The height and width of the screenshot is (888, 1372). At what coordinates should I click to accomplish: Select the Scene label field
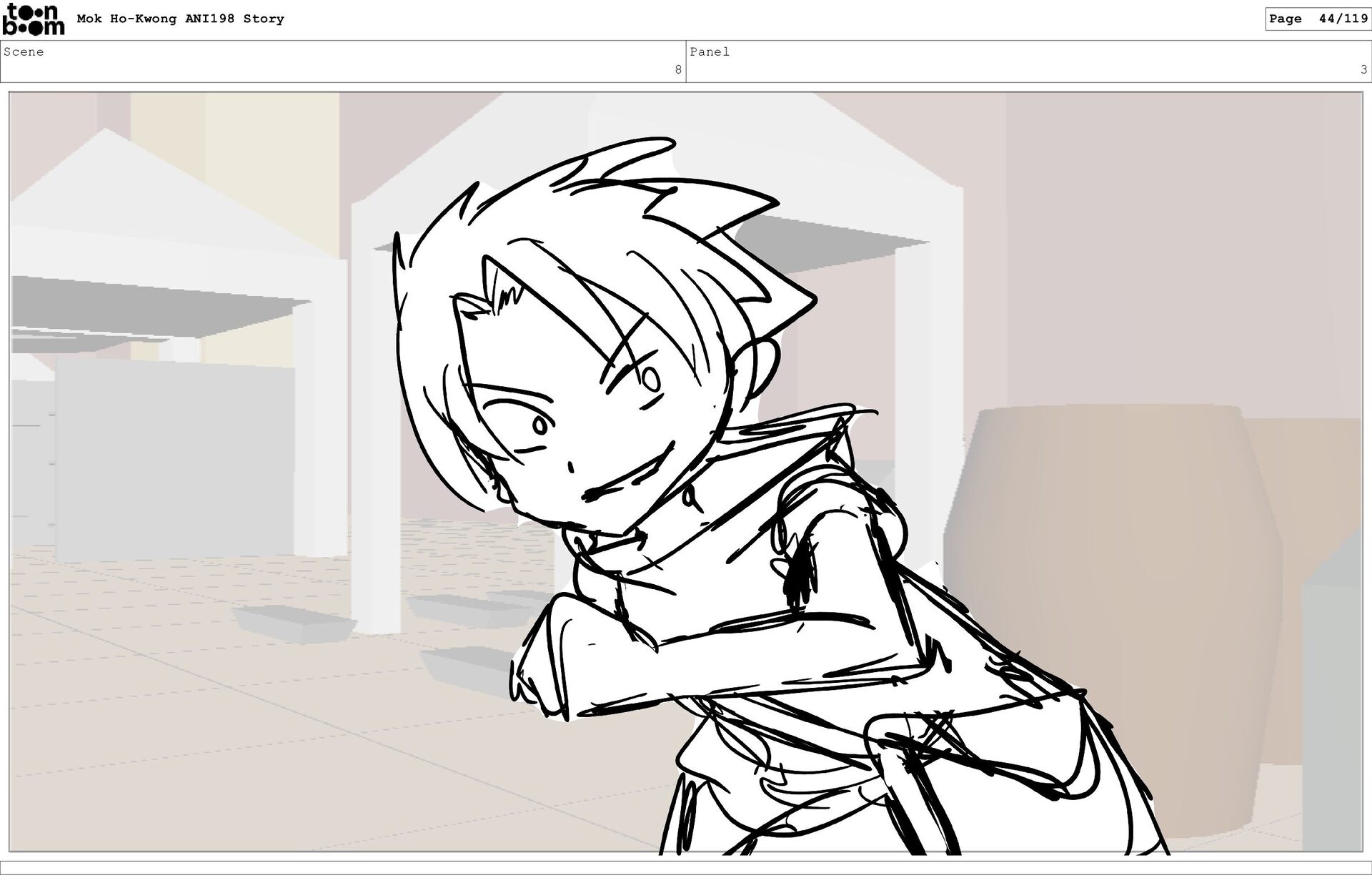click(24, 51)
